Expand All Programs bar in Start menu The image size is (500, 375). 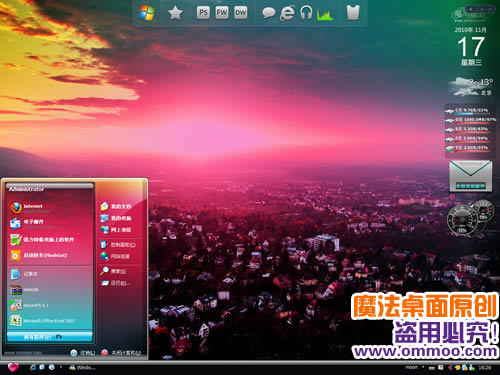tap(49, 337)
